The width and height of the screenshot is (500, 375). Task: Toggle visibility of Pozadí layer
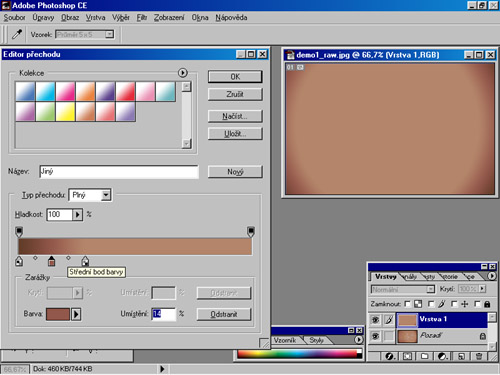tap(375, 336)
